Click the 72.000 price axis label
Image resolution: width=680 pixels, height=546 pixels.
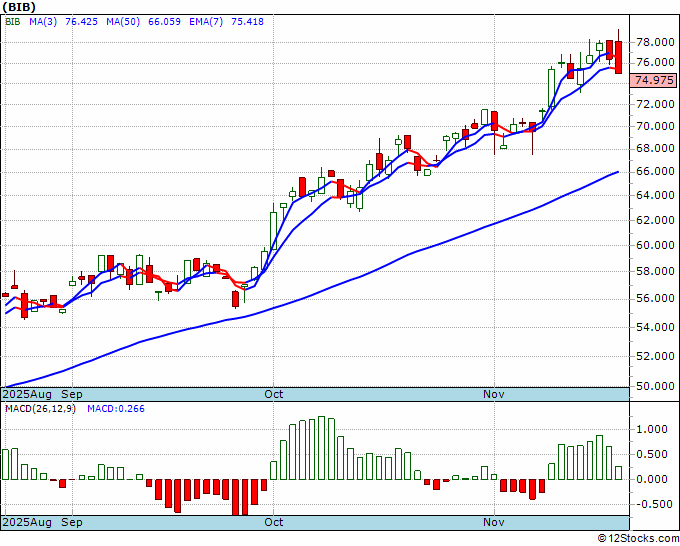(x=655, y=104)
